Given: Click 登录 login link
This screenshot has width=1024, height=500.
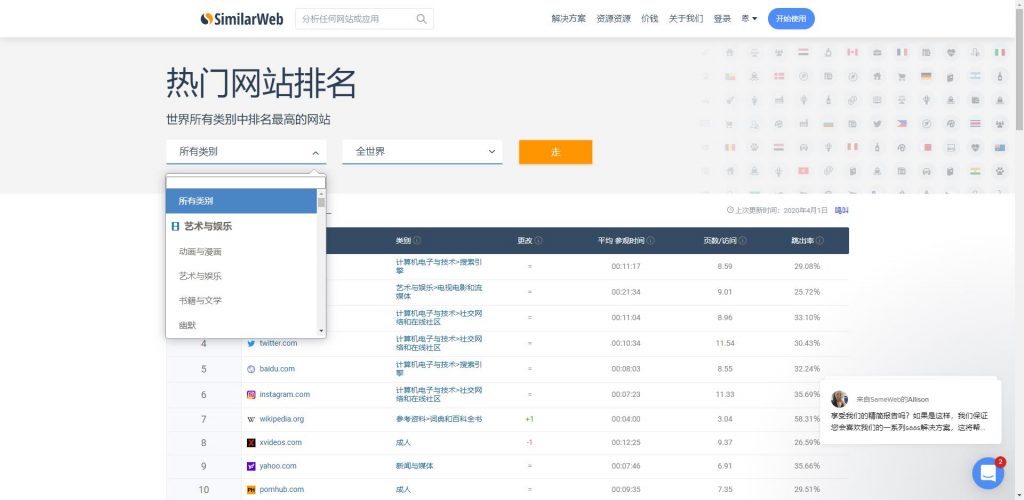Looking at the screenshot, I should coord(722,19).
